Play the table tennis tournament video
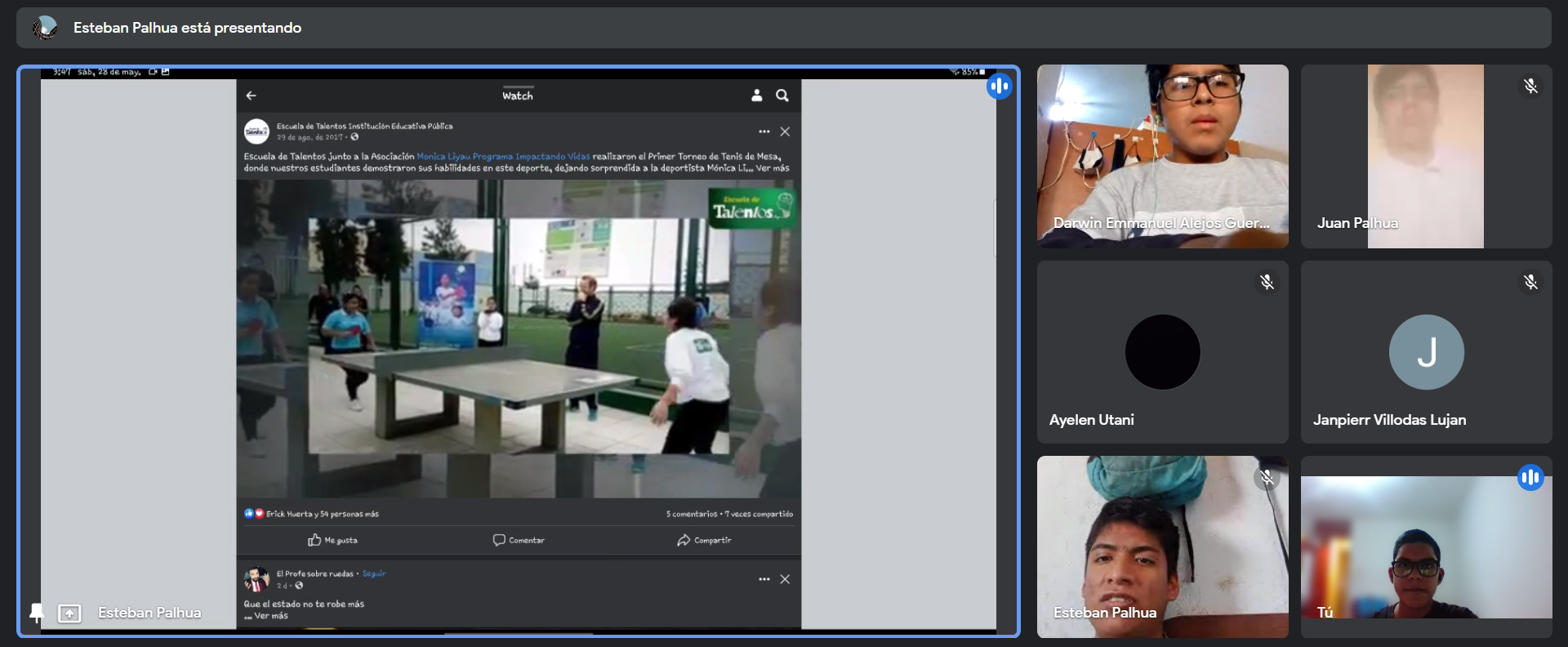 tap(519, 338)
